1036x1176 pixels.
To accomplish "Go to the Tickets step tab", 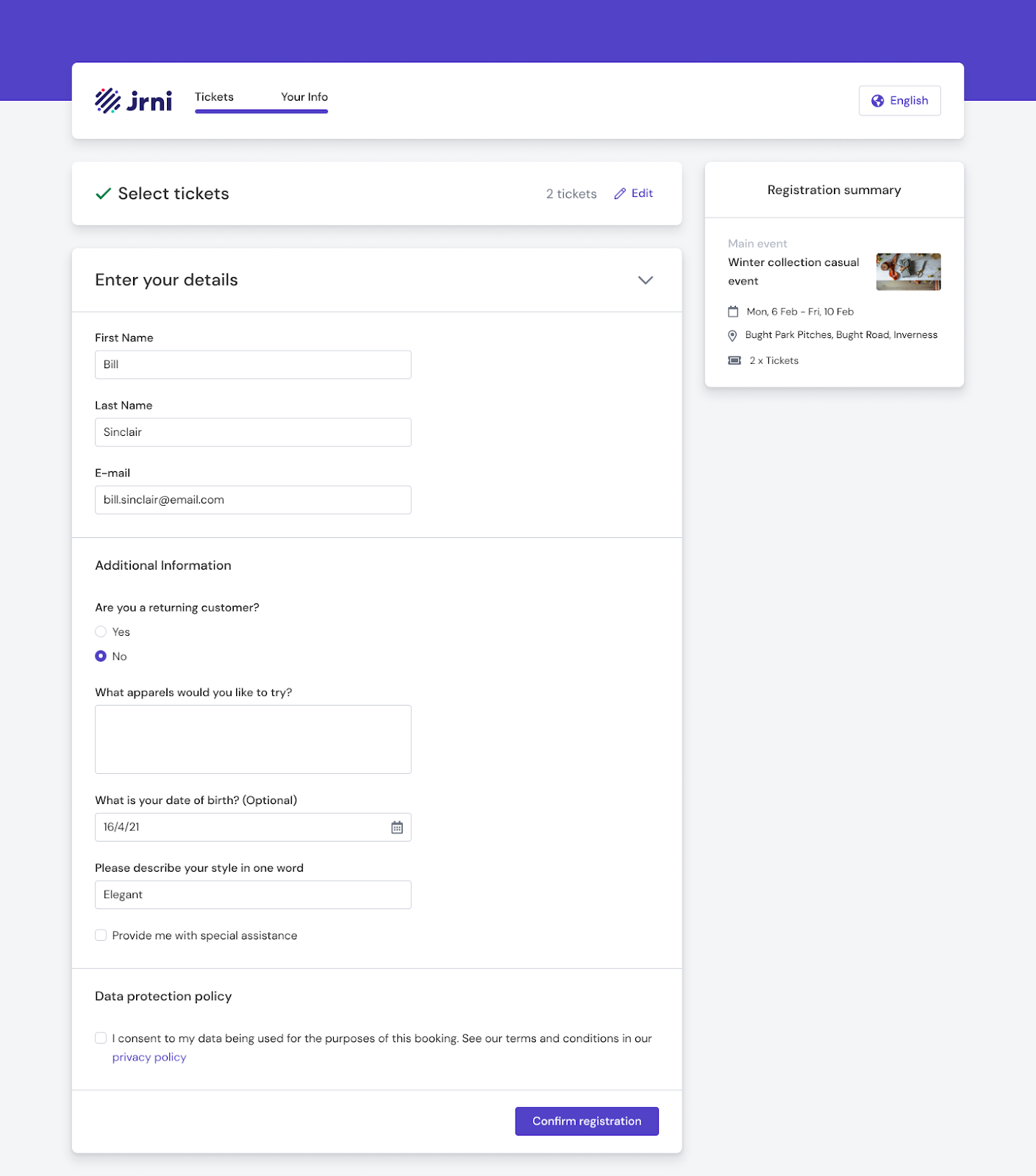I will [214, 97].
